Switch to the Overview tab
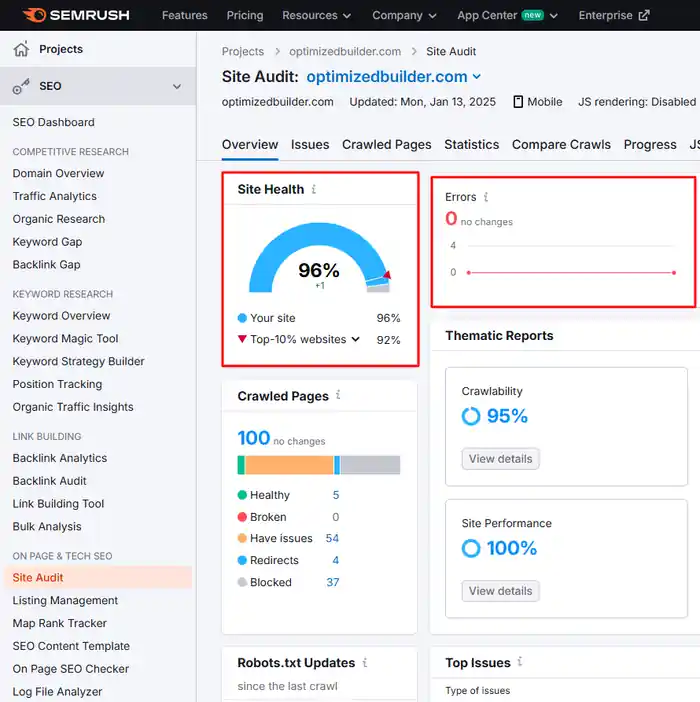The height and width of the screenshot is (702, 700). [250, 145]
